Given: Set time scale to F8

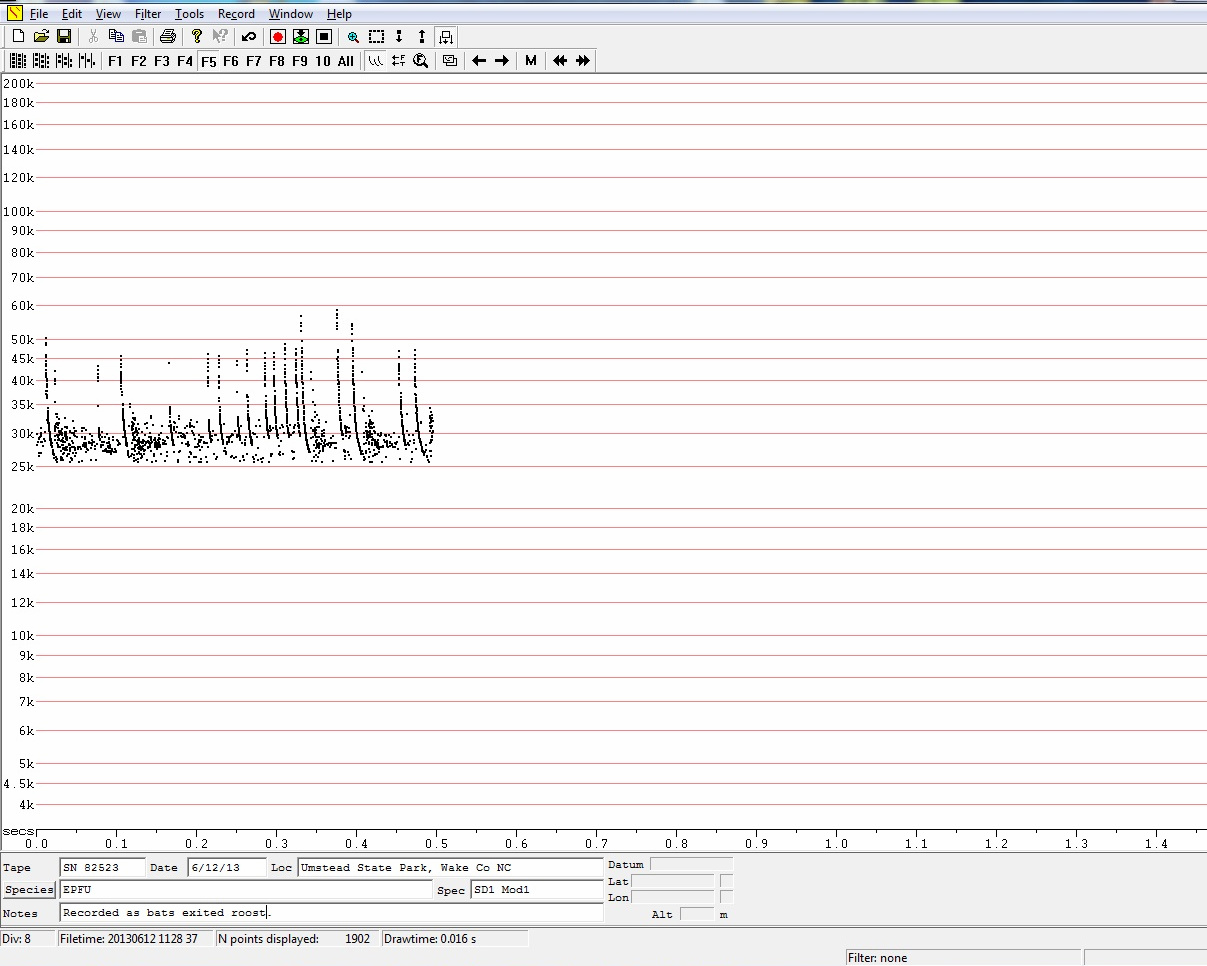Looking at the screenshot, I should point(277,61).
